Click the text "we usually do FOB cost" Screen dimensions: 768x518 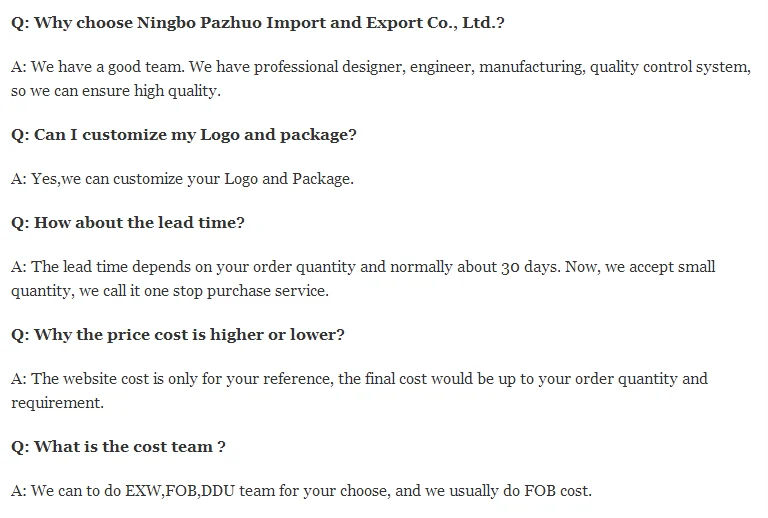pos(509,491)
